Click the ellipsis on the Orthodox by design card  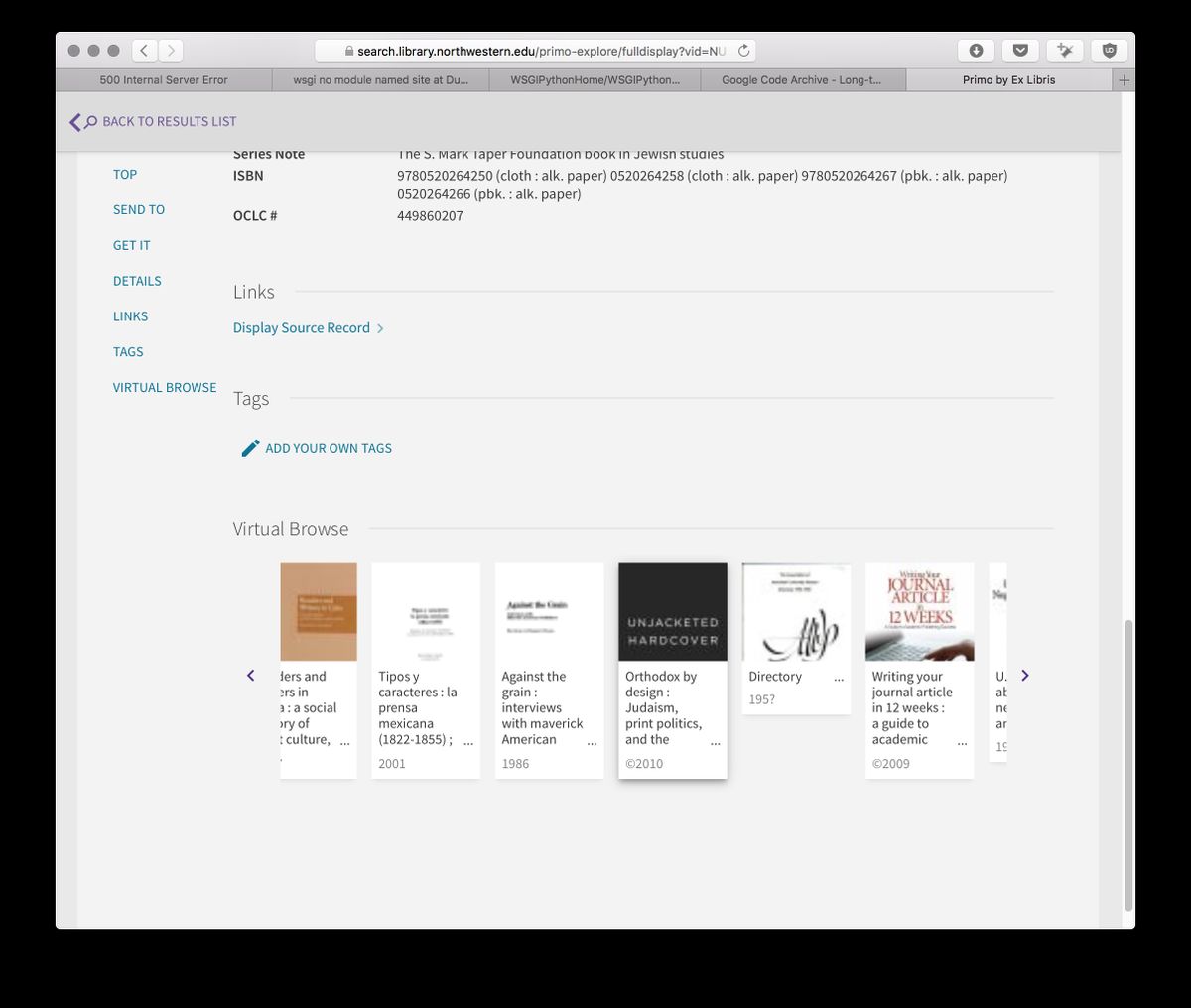point(716,743)
